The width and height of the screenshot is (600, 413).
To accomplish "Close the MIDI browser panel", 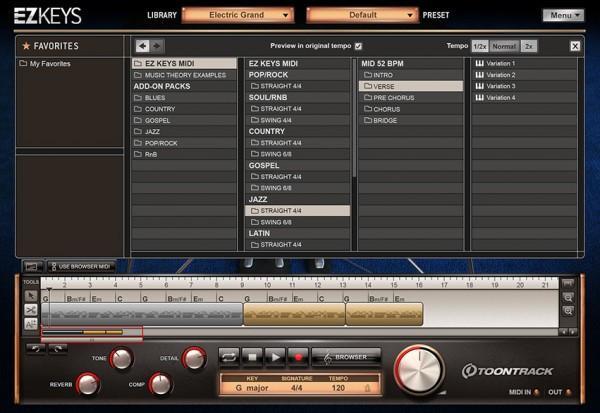I will [x=575, y=46].
